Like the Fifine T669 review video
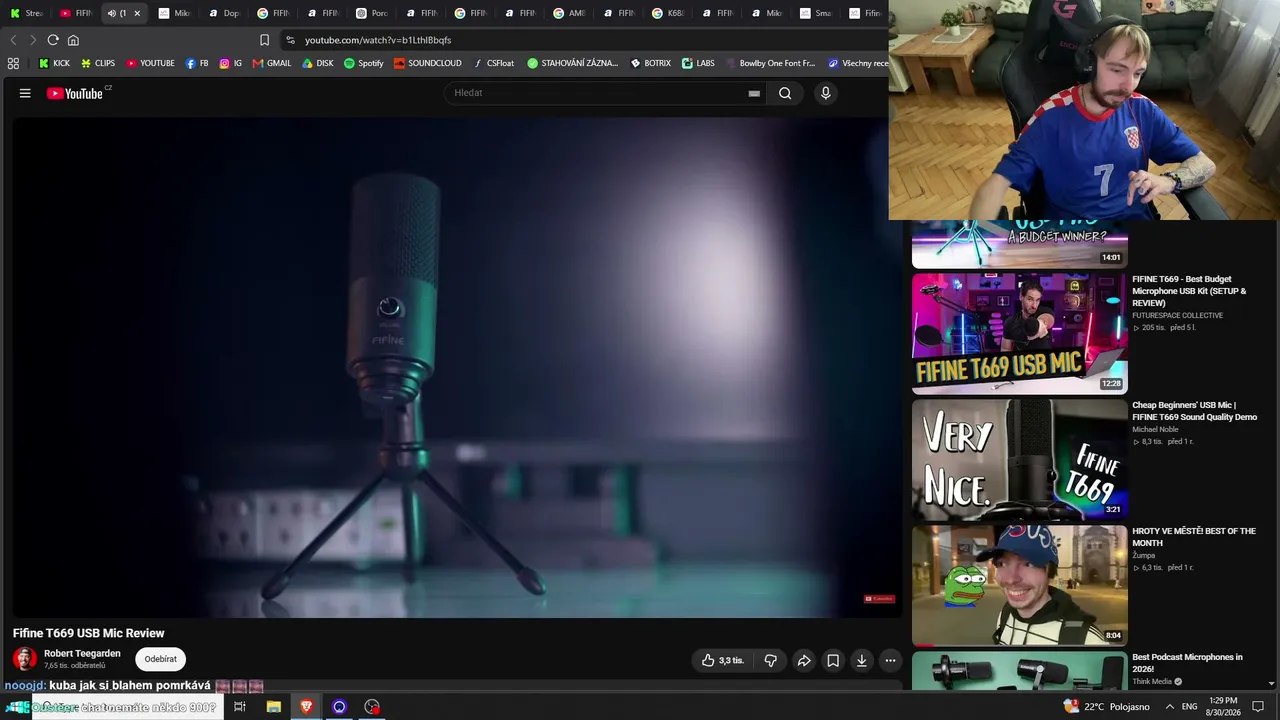The width and height of the screenshot is (1280, 720). [722, 660]
